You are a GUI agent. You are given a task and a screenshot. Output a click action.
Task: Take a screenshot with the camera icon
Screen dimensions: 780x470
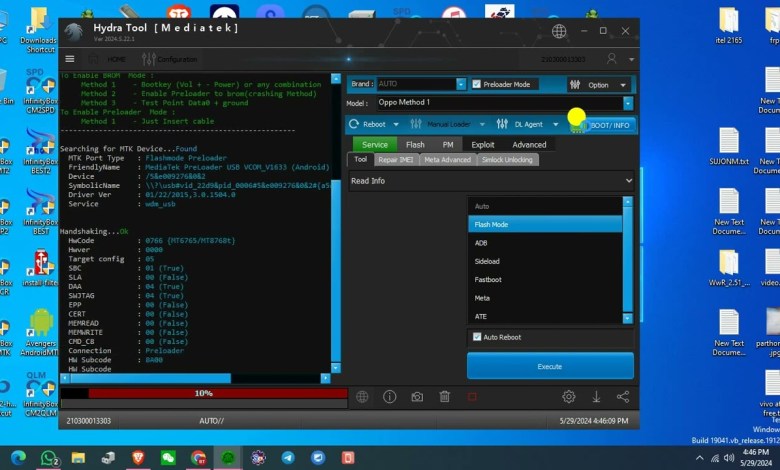click(416, 397)
